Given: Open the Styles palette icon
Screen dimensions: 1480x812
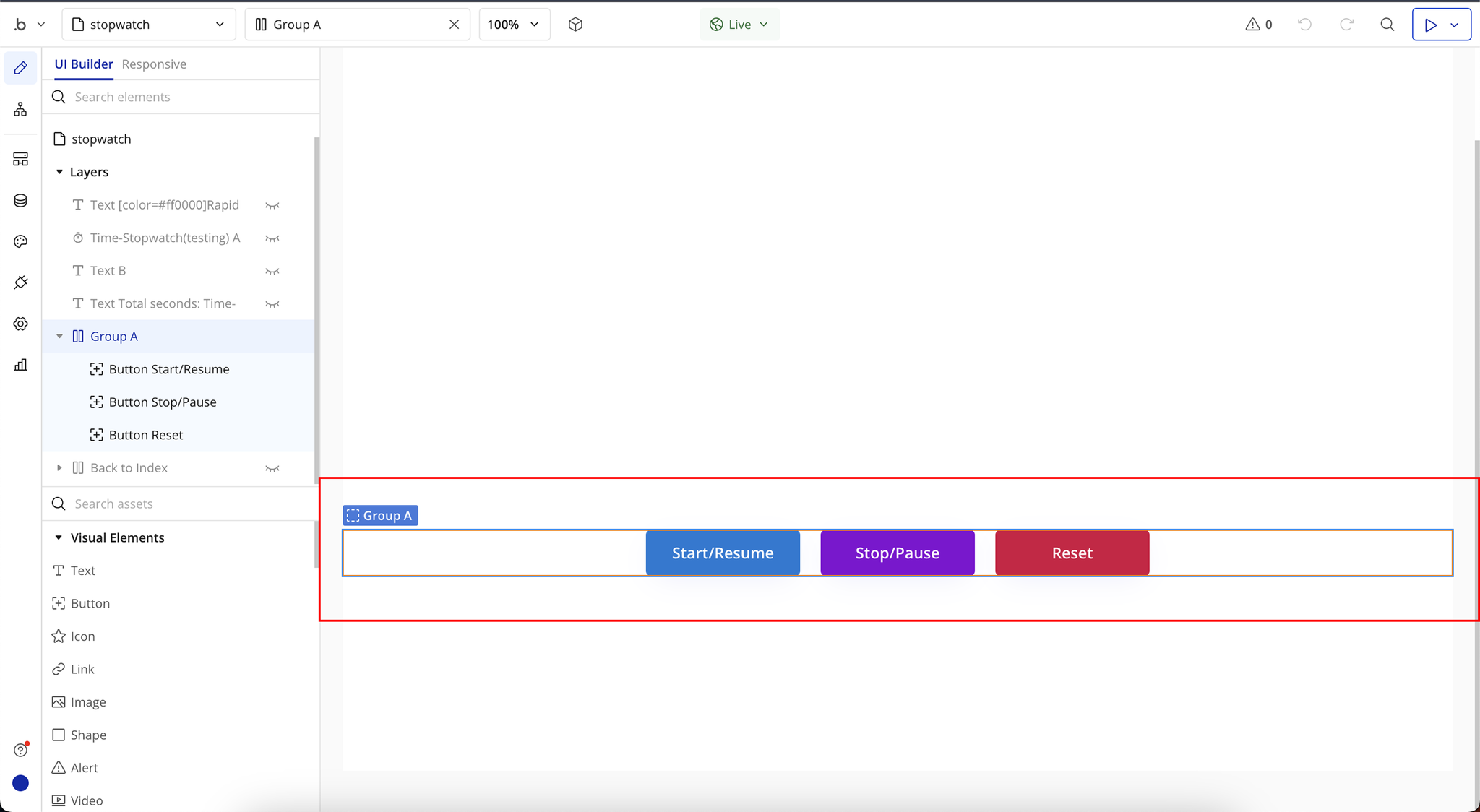Looking at the screenshot, I should coord(20,241).
